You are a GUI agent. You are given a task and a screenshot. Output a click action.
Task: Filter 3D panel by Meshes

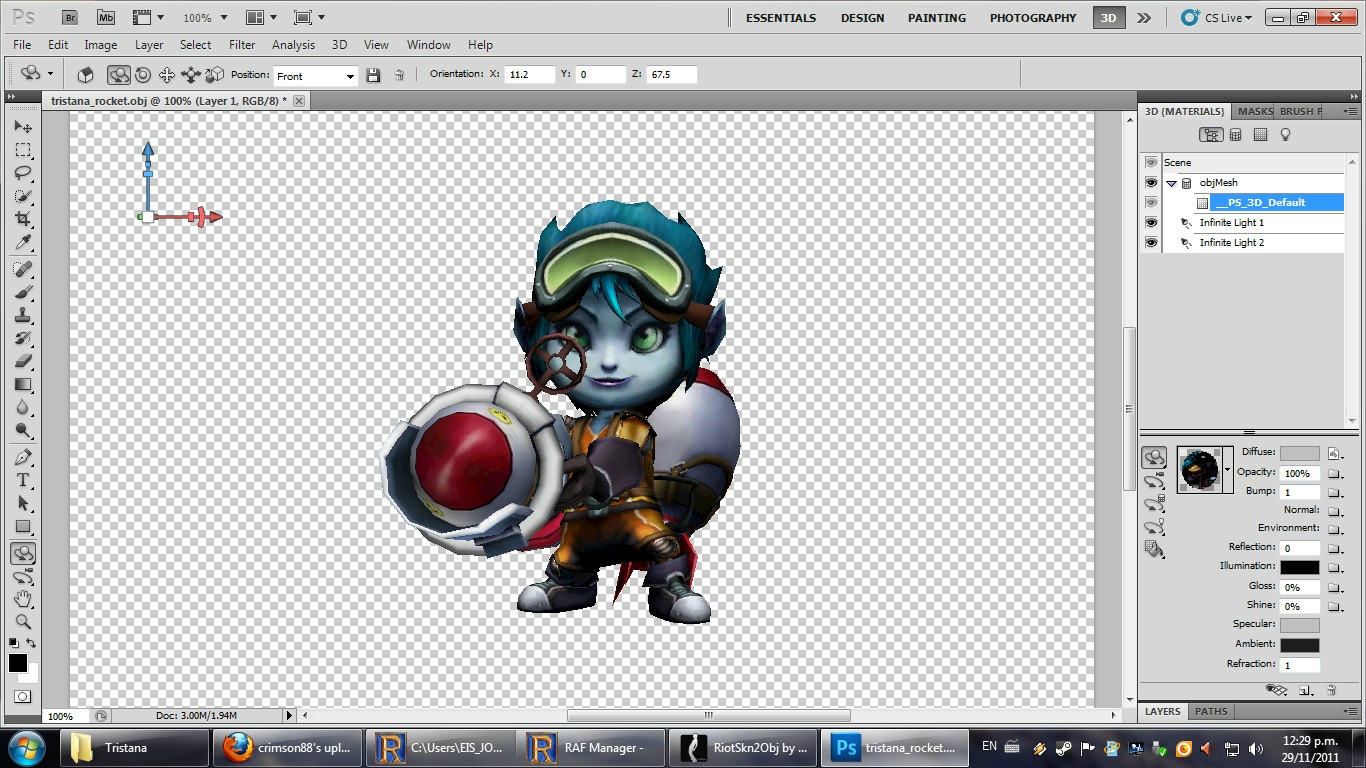[x=1236, y=135]
